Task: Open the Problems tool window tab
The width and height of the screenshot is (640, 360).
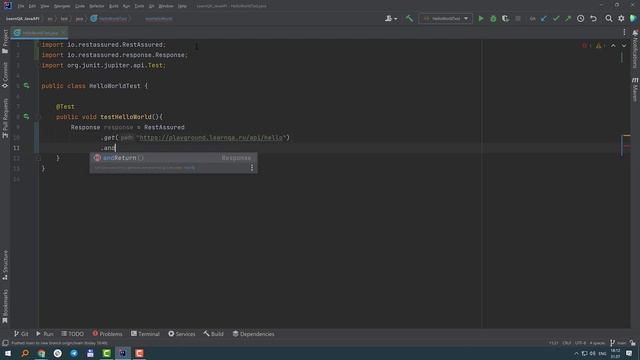Action: click(x=107, y=333)
